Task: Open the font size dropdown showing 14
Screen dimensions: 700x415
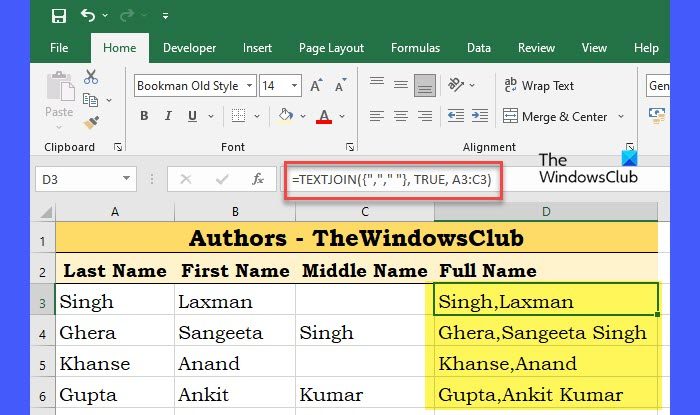Action: click(294, 86)
